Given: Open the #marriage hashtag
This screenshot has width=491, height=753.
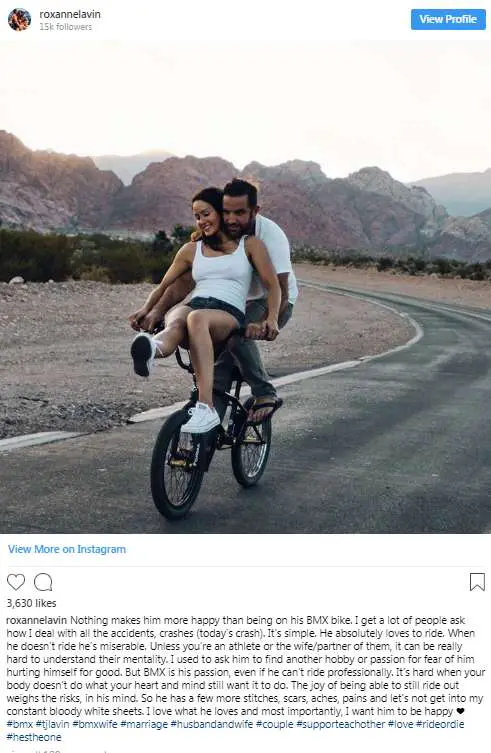Looking at the screenshot, I should pos(144,724).
